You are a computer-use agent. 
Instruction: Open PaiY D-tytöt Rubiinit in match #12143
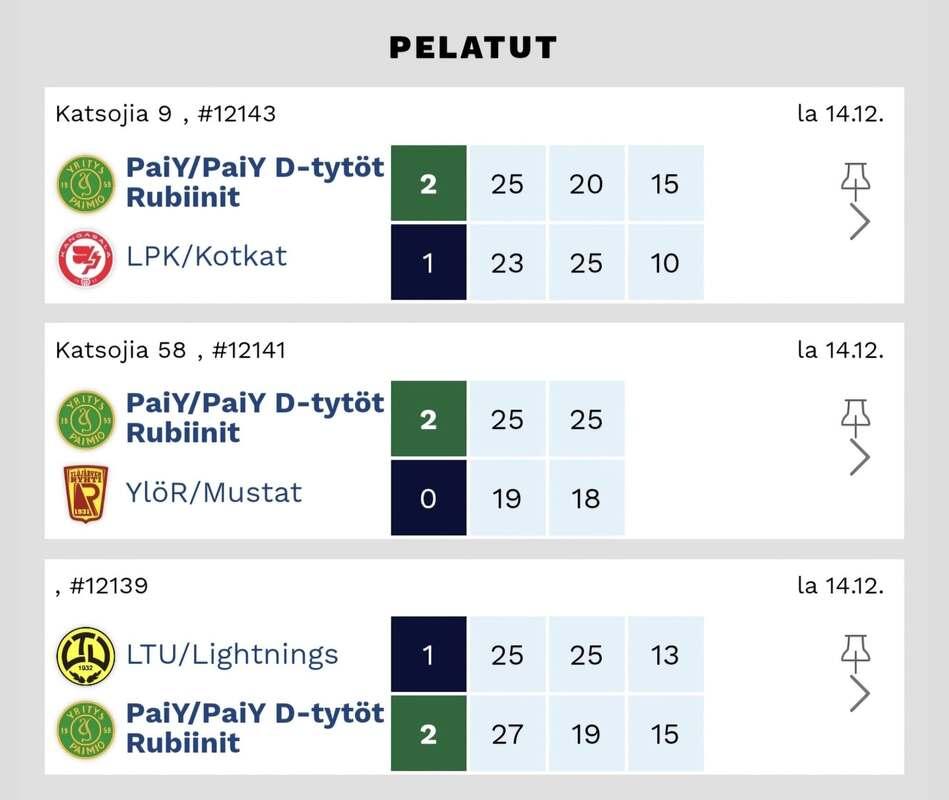(255, 182)
